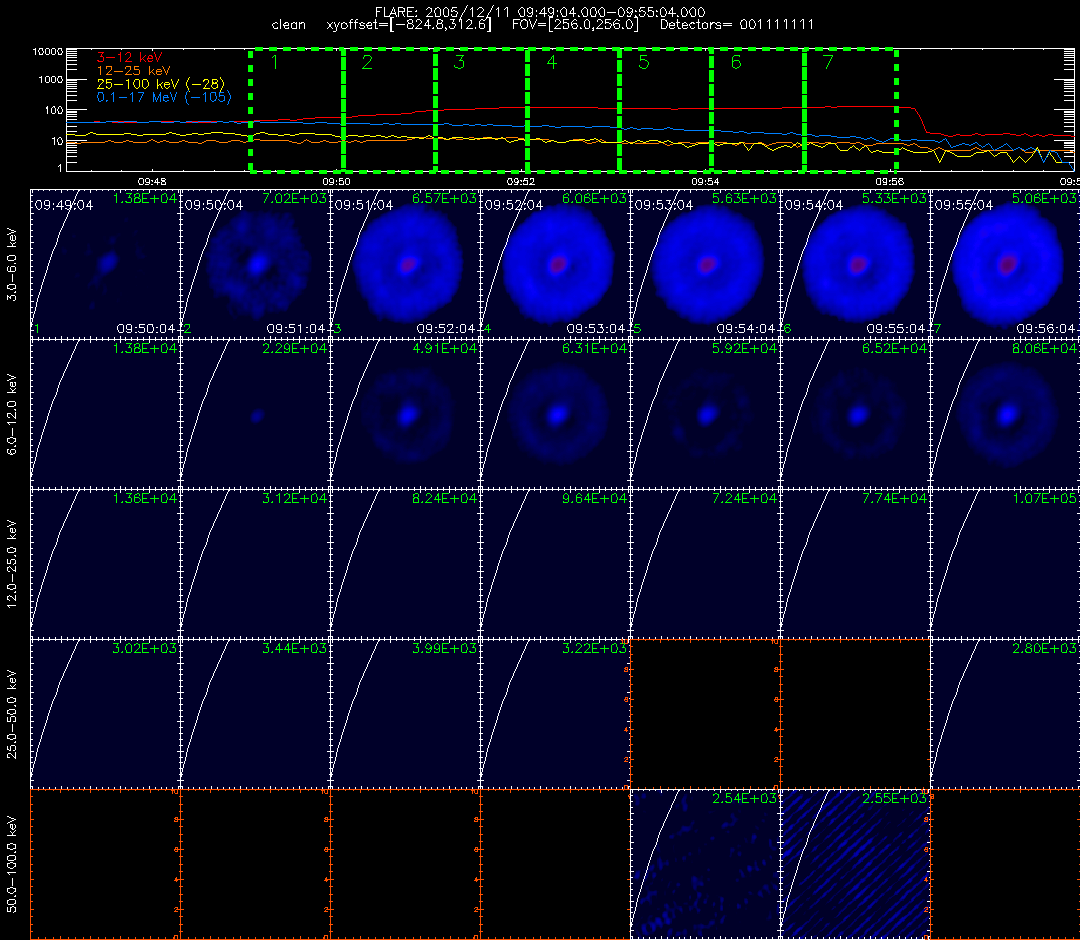
Task: Click the 09:52 time axis label
Action: tap(521, 182)
